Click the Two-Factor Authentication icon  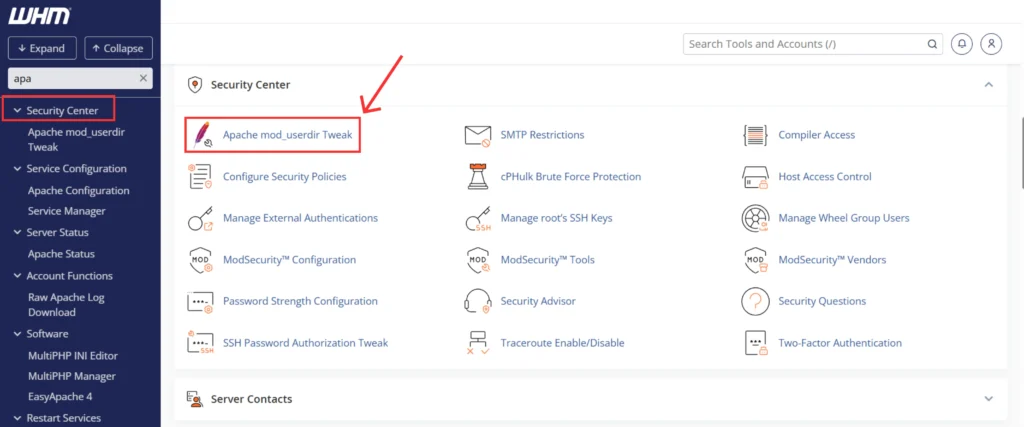755,343
